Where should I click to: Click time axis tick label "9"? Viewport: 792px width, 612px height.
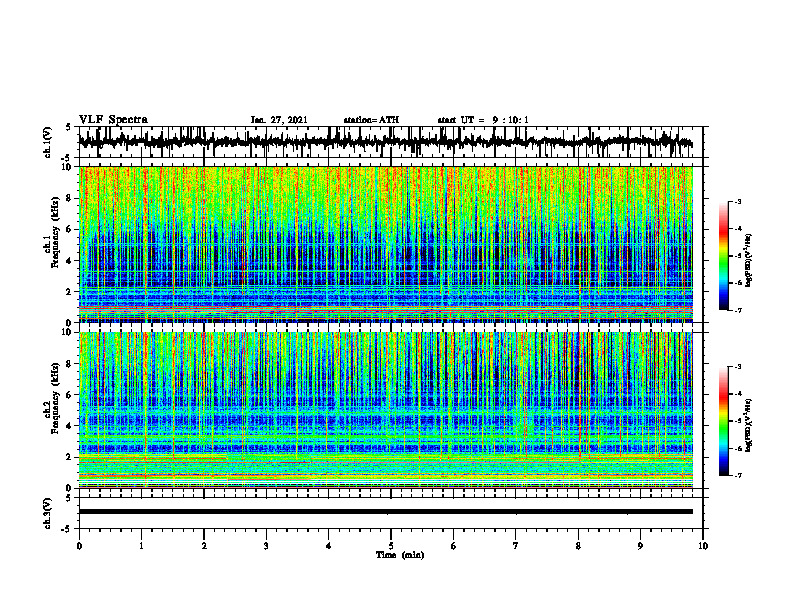(x=640, y=546)
